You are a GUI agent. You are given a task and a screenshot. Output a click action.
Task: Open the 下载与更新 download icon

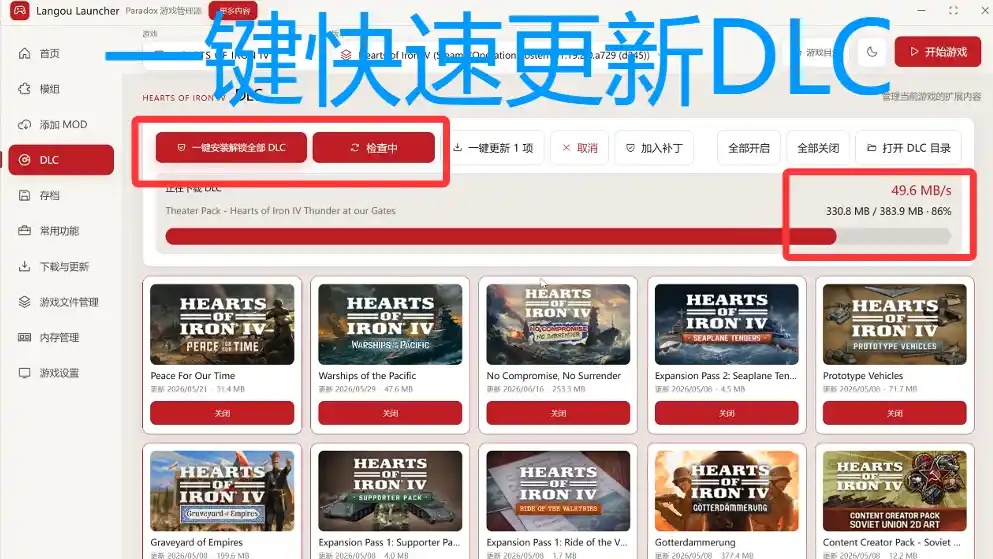click(24, 266)
